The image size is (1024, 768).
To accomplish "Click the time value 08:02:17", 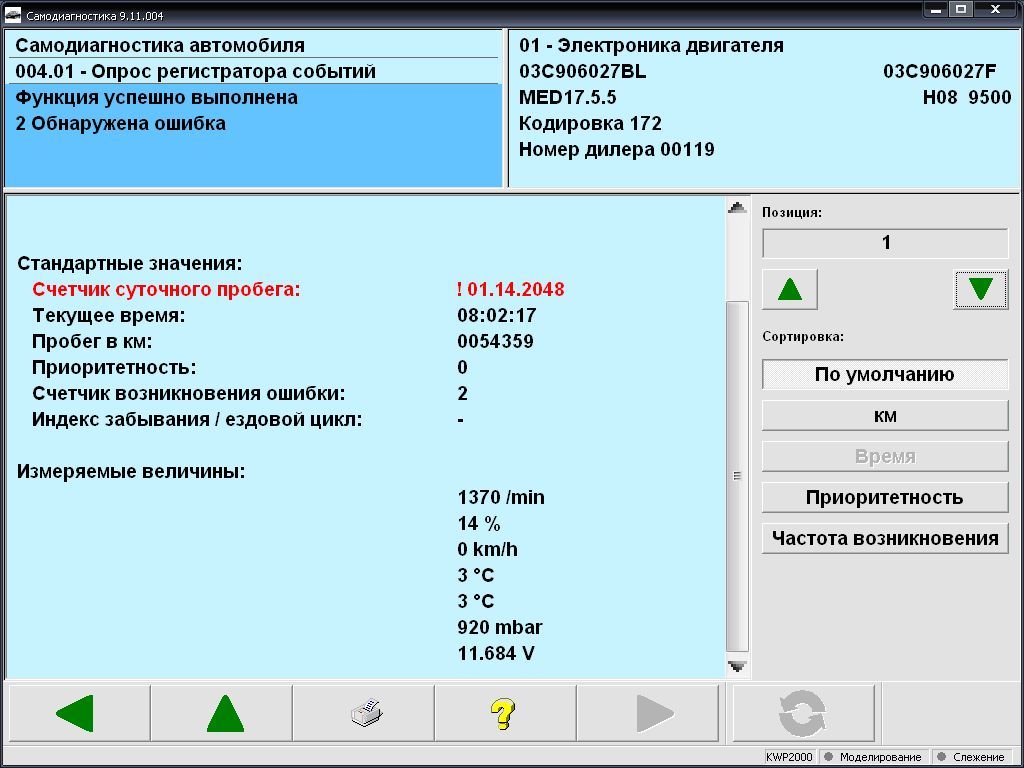I will point(497,315).
